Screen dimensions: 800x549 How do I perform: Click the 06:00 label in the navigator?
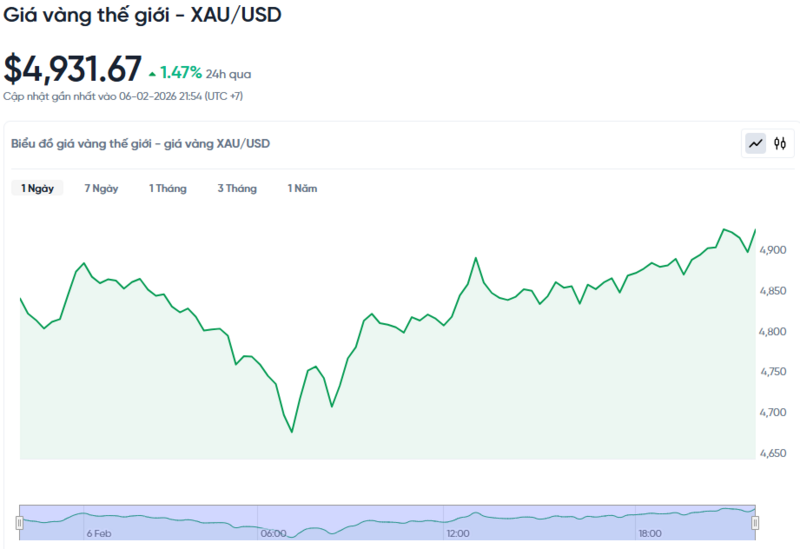click(272, 534)
